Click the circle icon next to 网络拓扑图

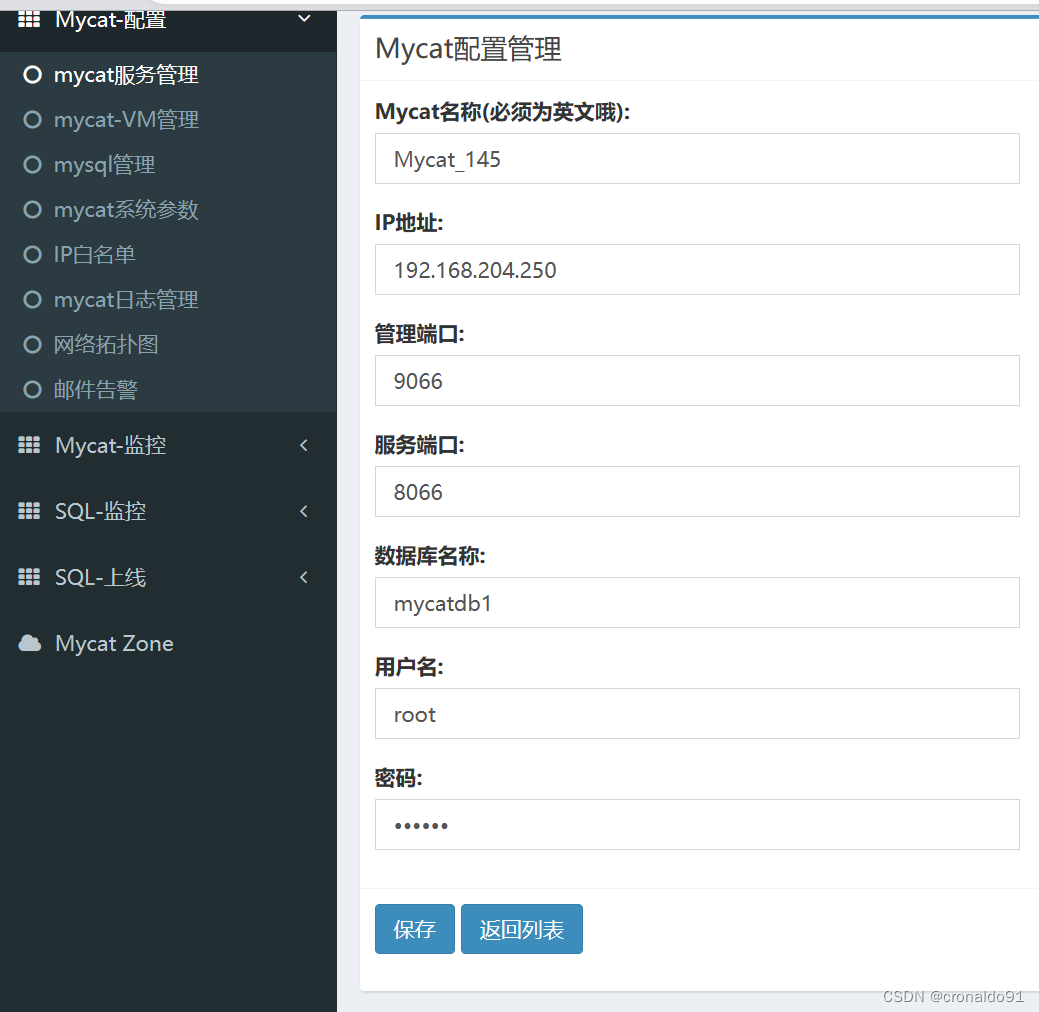[x=32, y=345]
